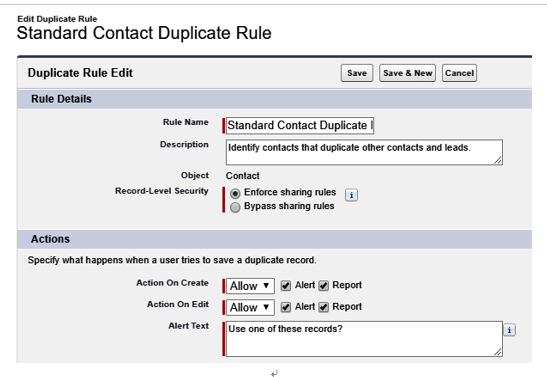The height and width of the screenshot is (377, 547).
Task: Open info icon beside Record-Level Security options
Action: click(351, 195)
